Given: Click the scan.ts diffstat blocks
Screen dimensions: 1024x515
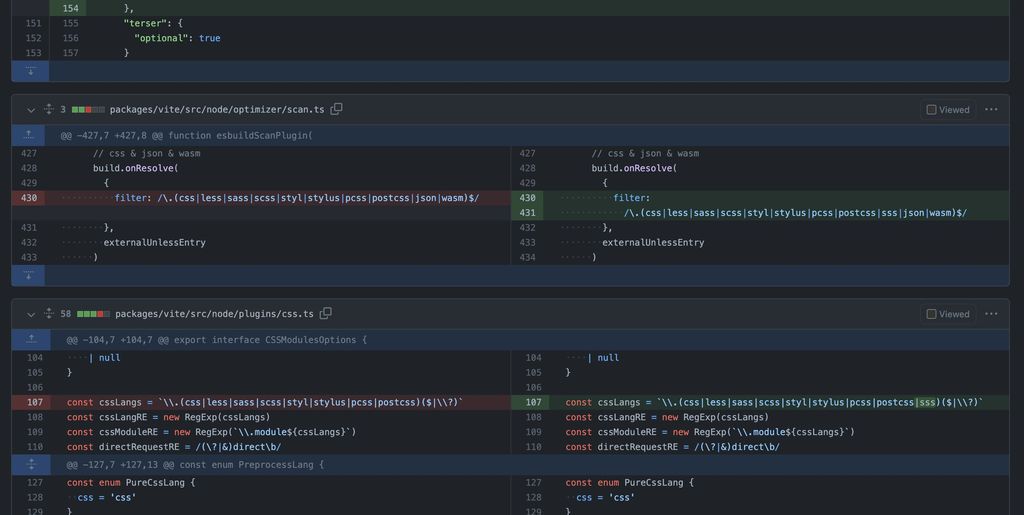Looking at the screenshot, I should point(88,110).
